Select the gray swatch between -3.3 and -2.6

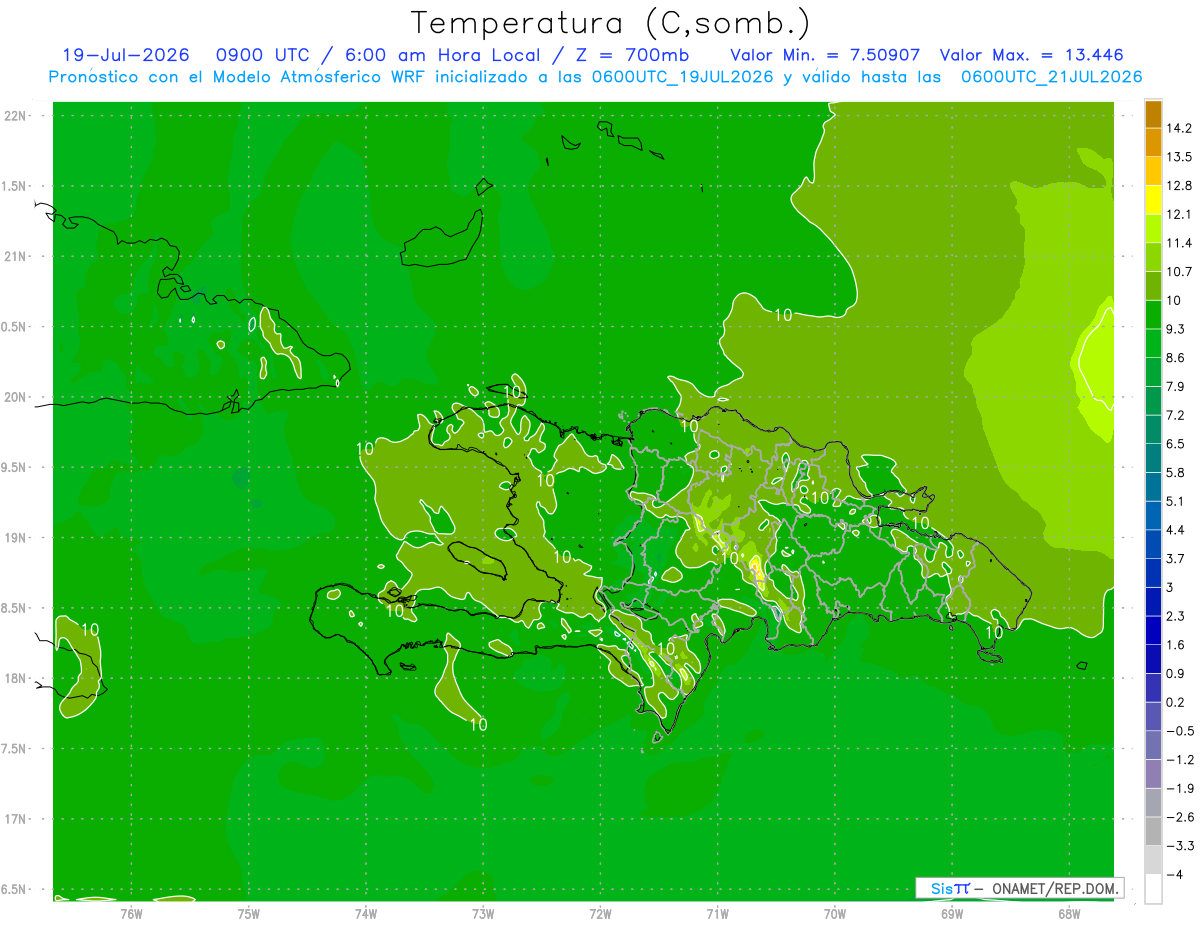point(1153,831)
